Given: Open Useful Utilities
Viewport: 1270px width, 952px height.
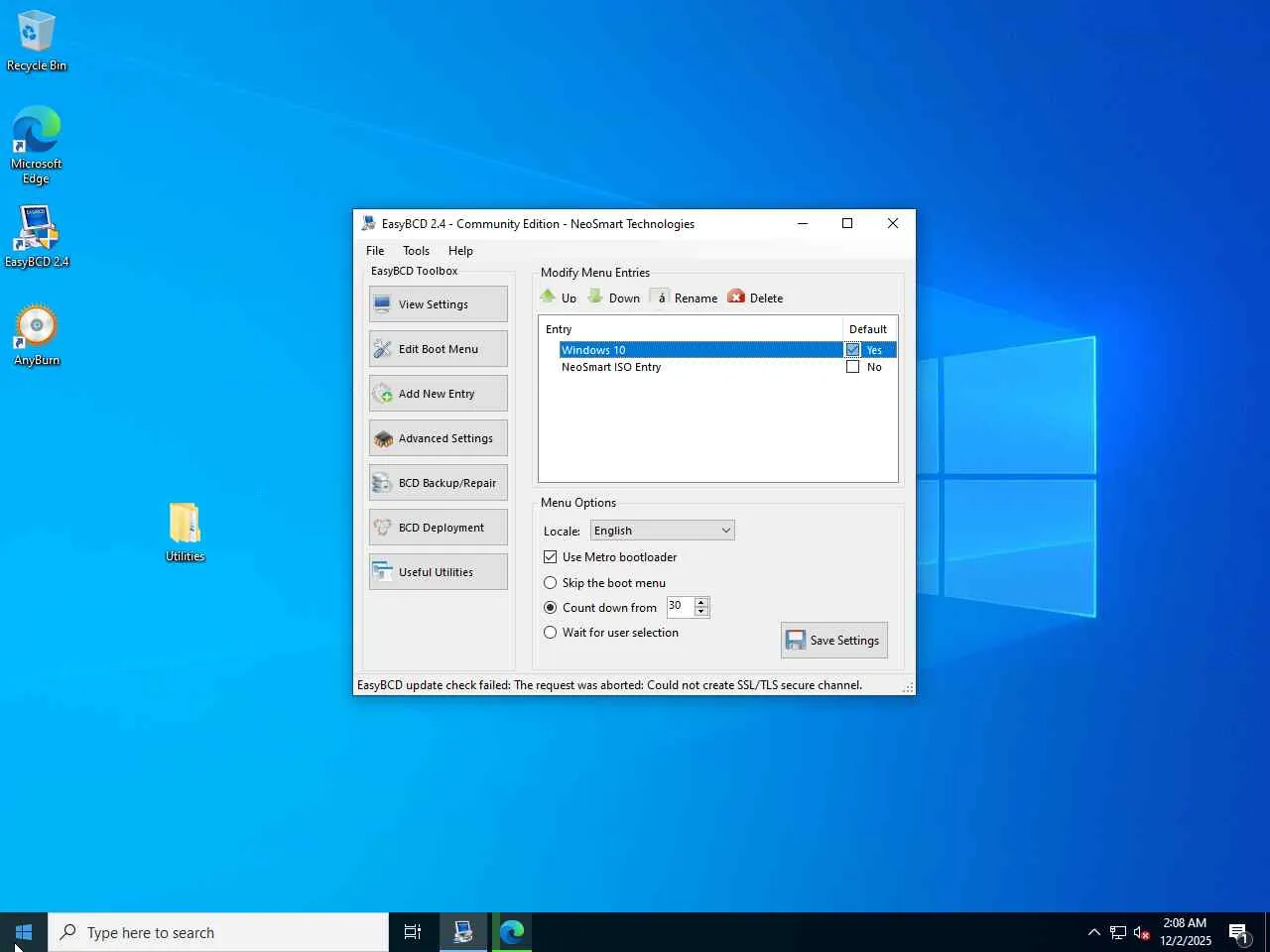Looking at the screenshot, I should tap(438, 572).
